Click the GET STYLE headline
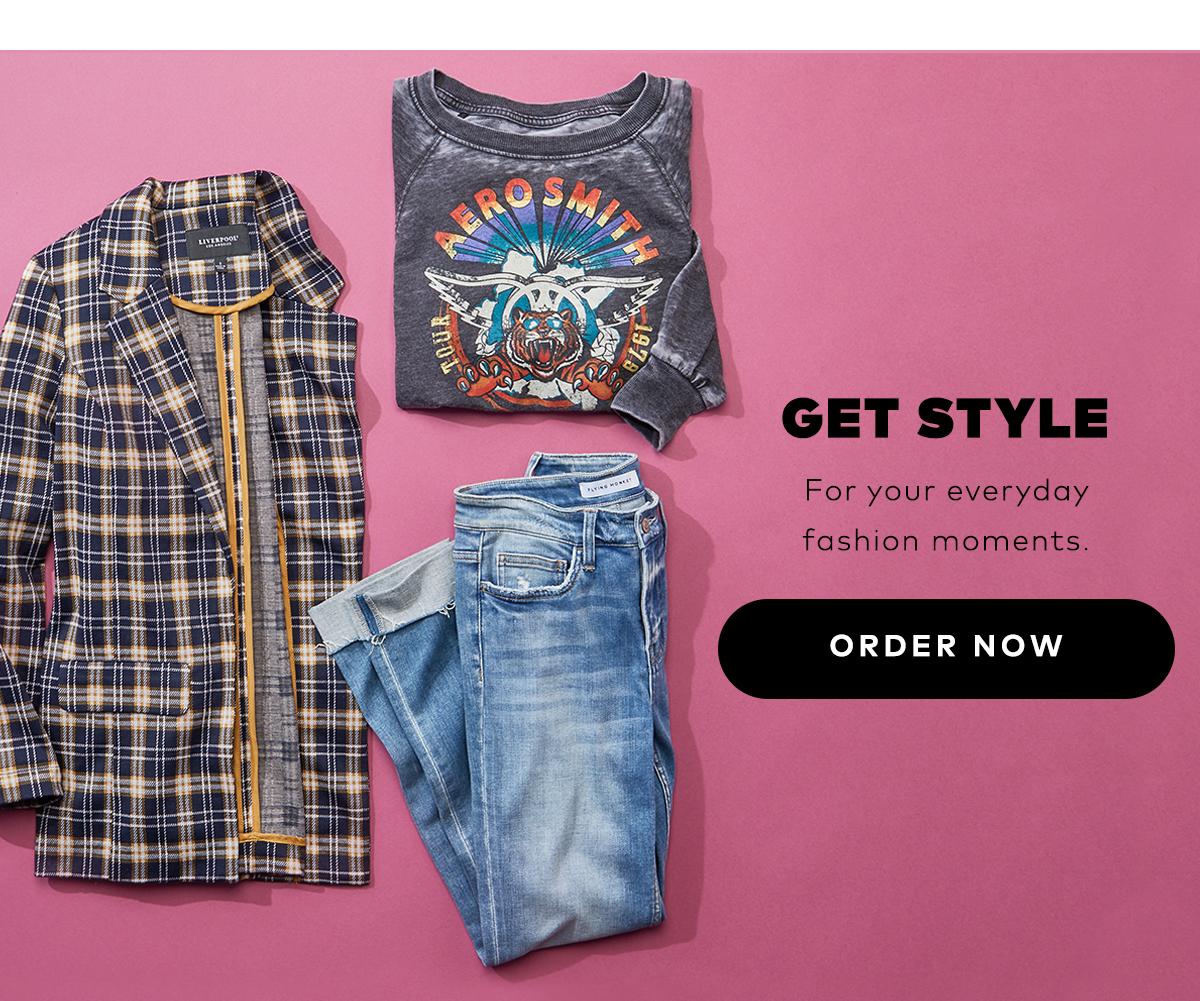1200x1001 pixels. pos(945,419)
